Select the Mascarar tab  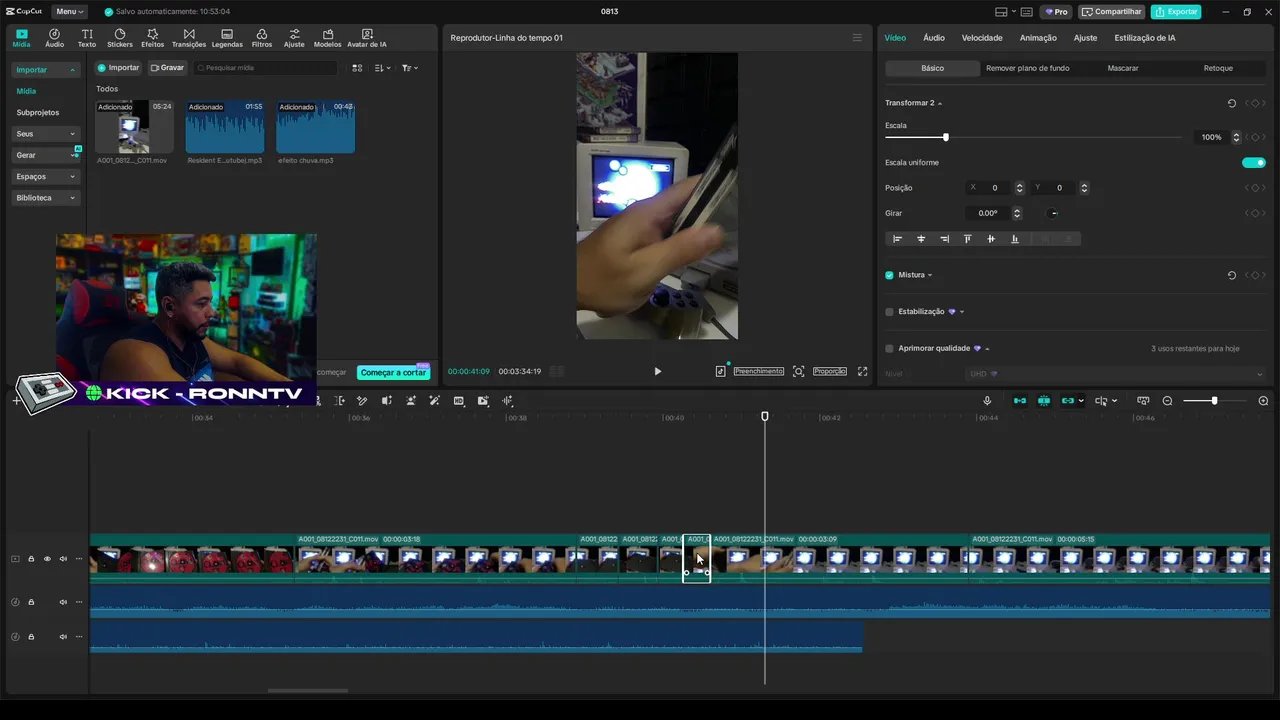(x=1123, y=68)
